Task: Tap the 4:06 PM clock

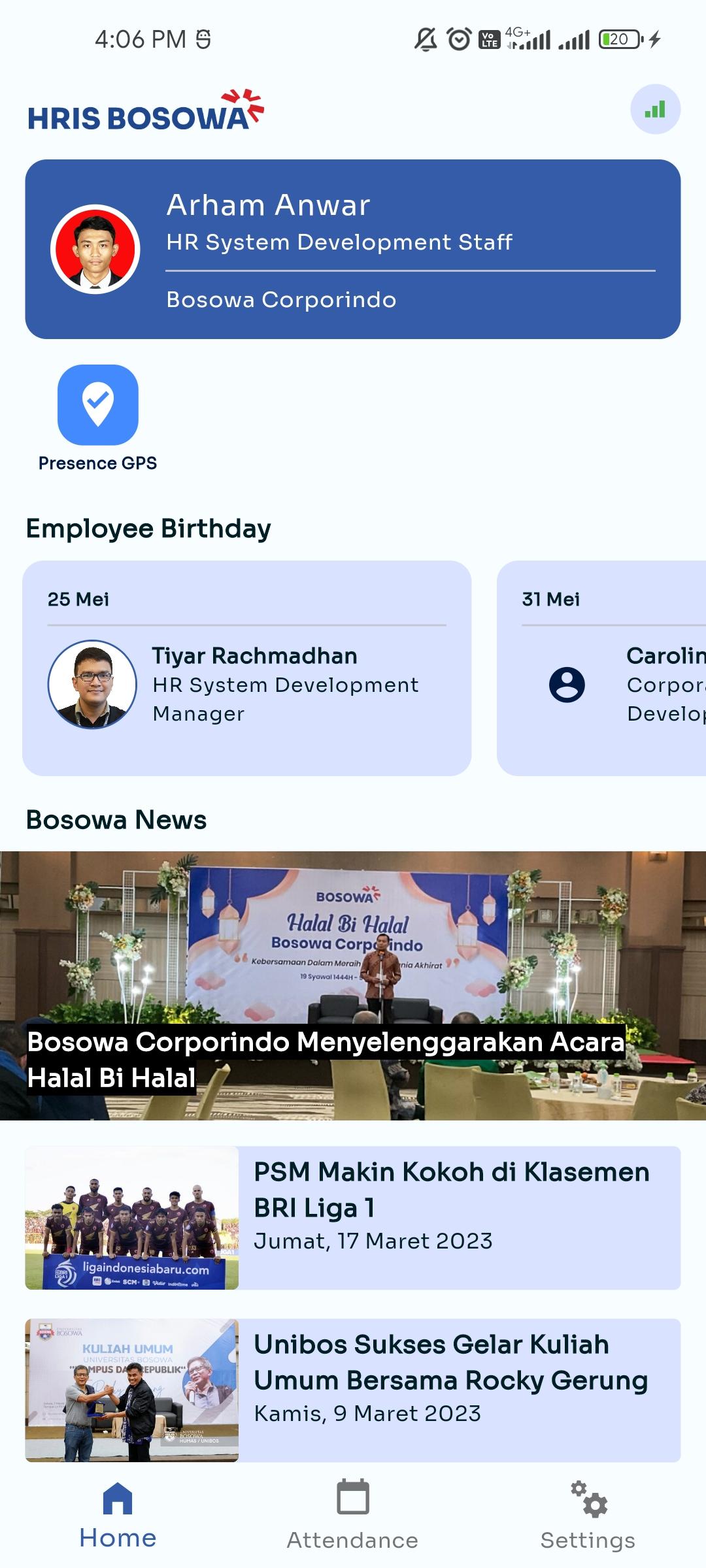Action: [141, 40]
